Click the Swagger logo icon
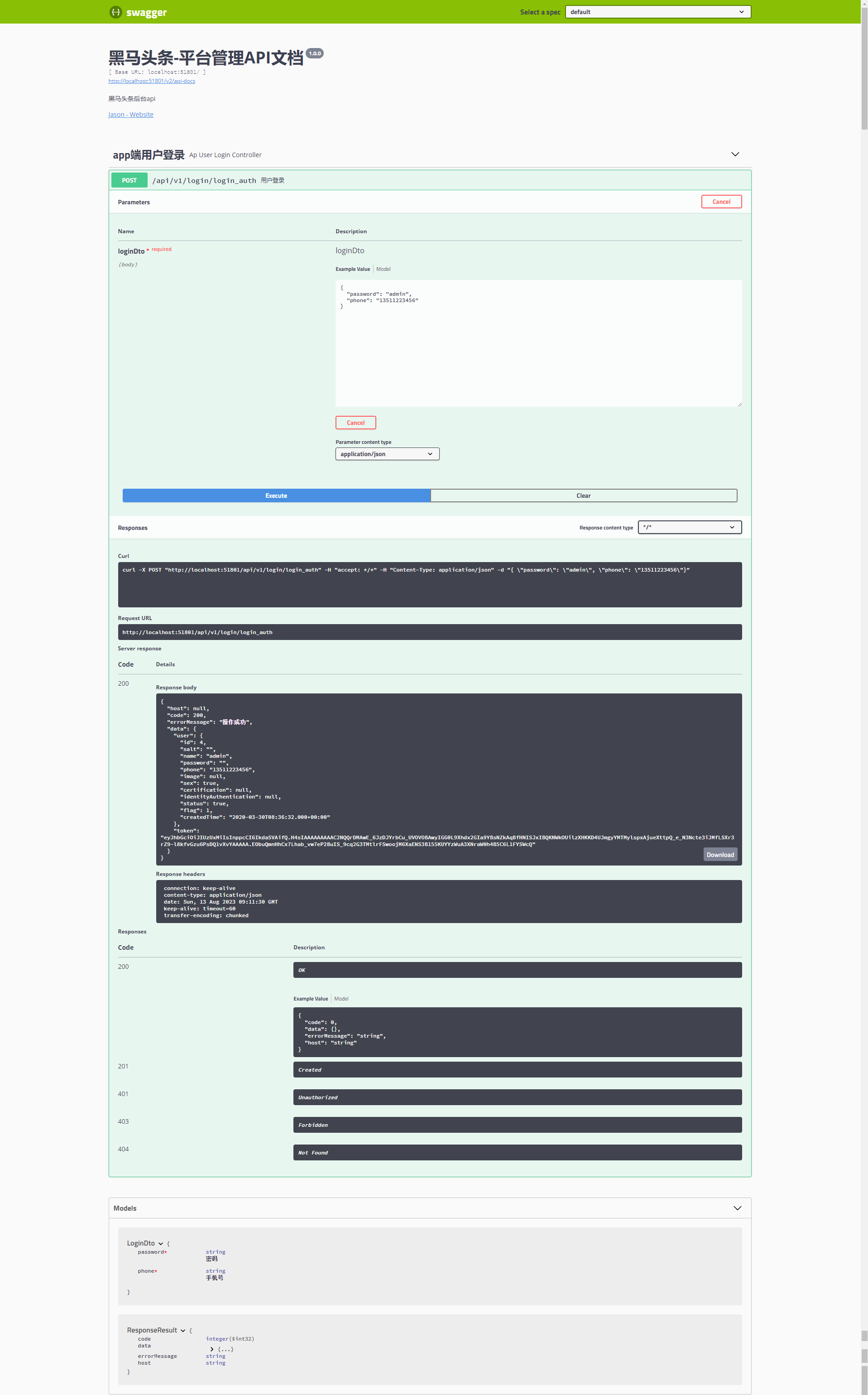The height and width of the screenshot is (1395, 868). 116,12
